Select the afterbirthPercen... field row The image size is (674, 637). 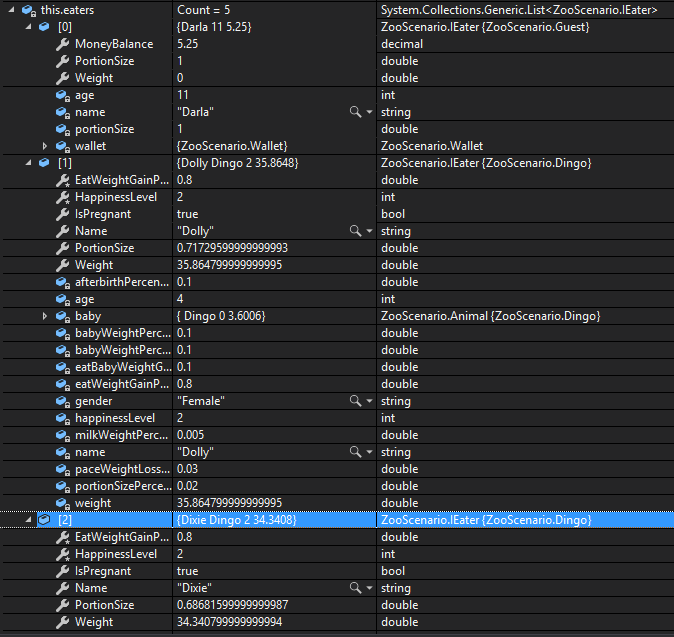click(338, 282)
